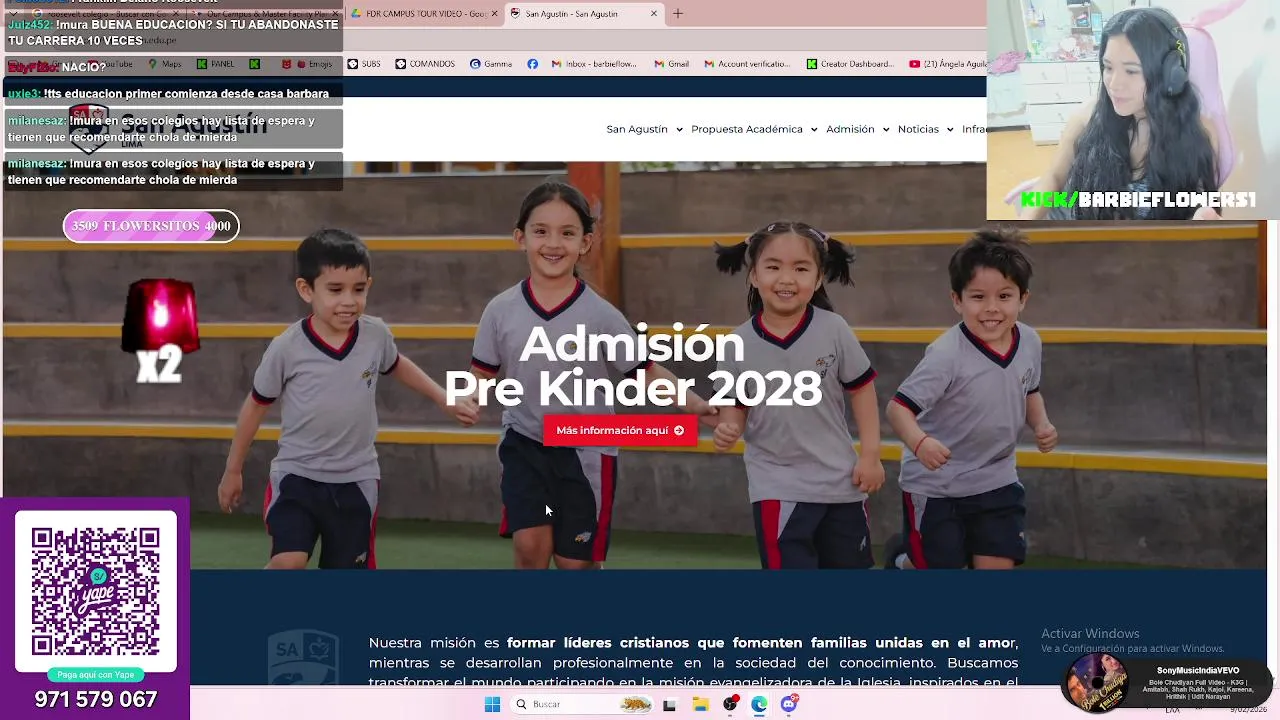Open the Gmail bookmark

pos(671,64)
